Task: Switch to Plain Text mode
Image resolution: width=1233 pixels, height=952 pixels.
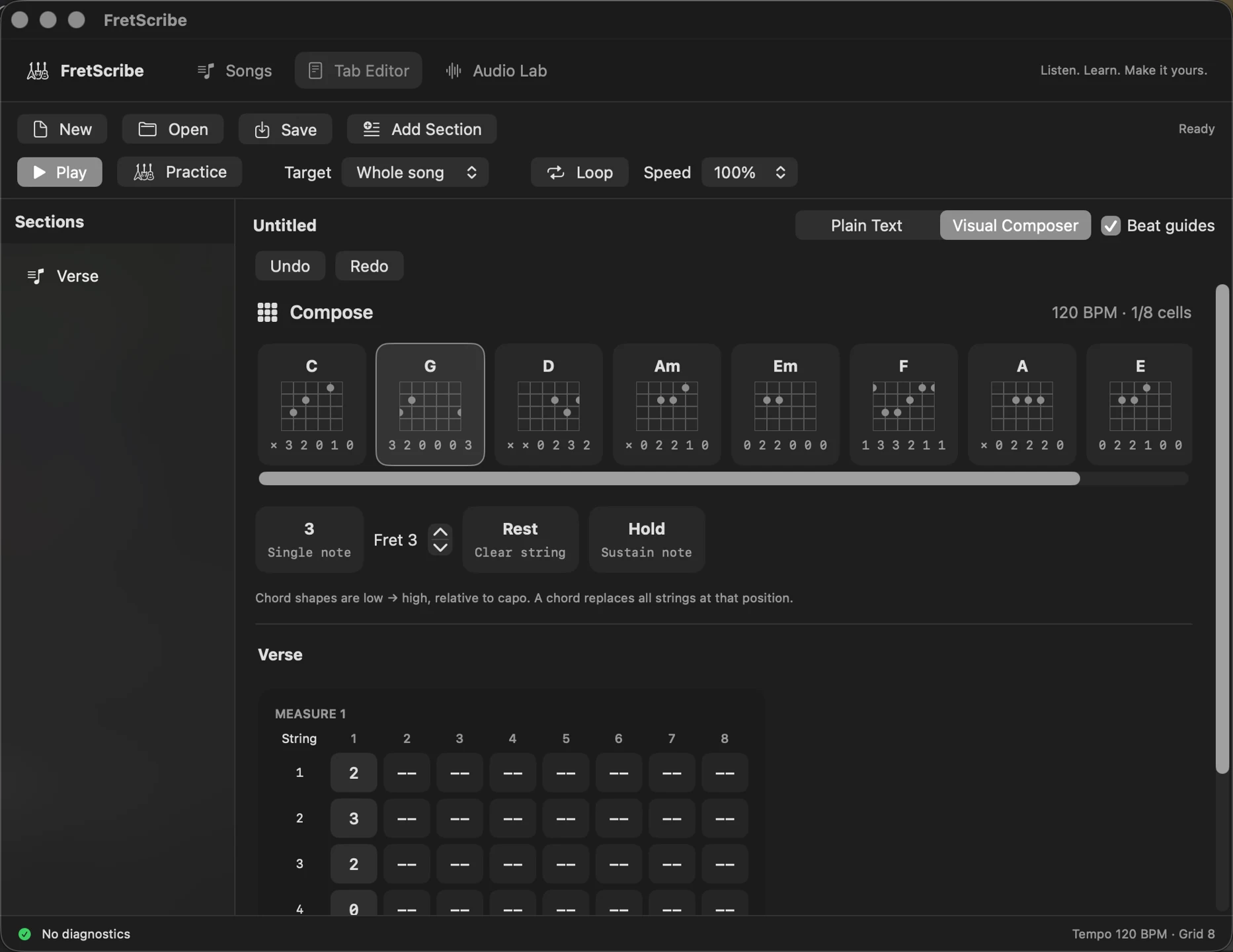Action: point(867,225)
